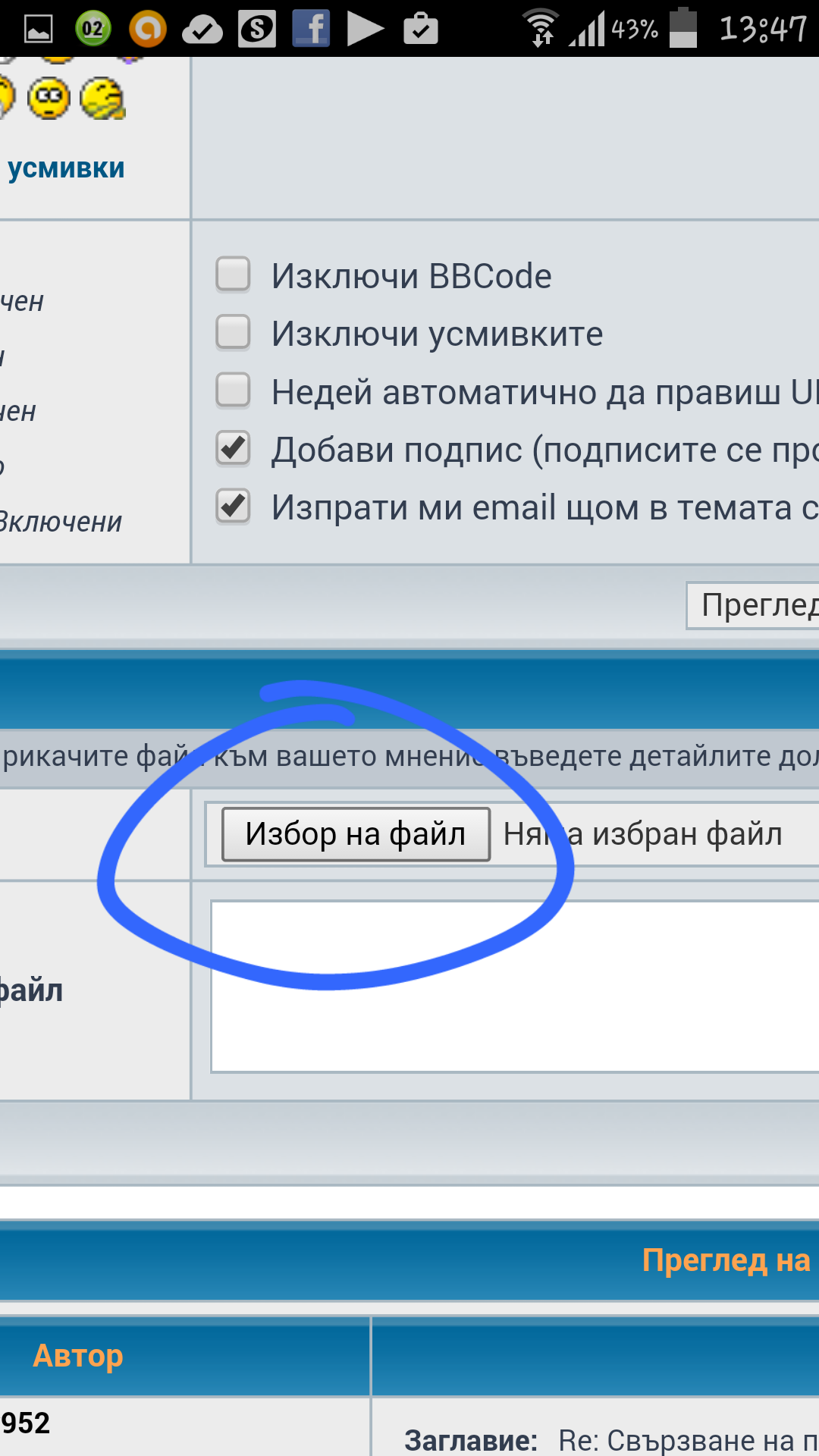Uncheck the Добави подпис checkbox

(234, 448)
